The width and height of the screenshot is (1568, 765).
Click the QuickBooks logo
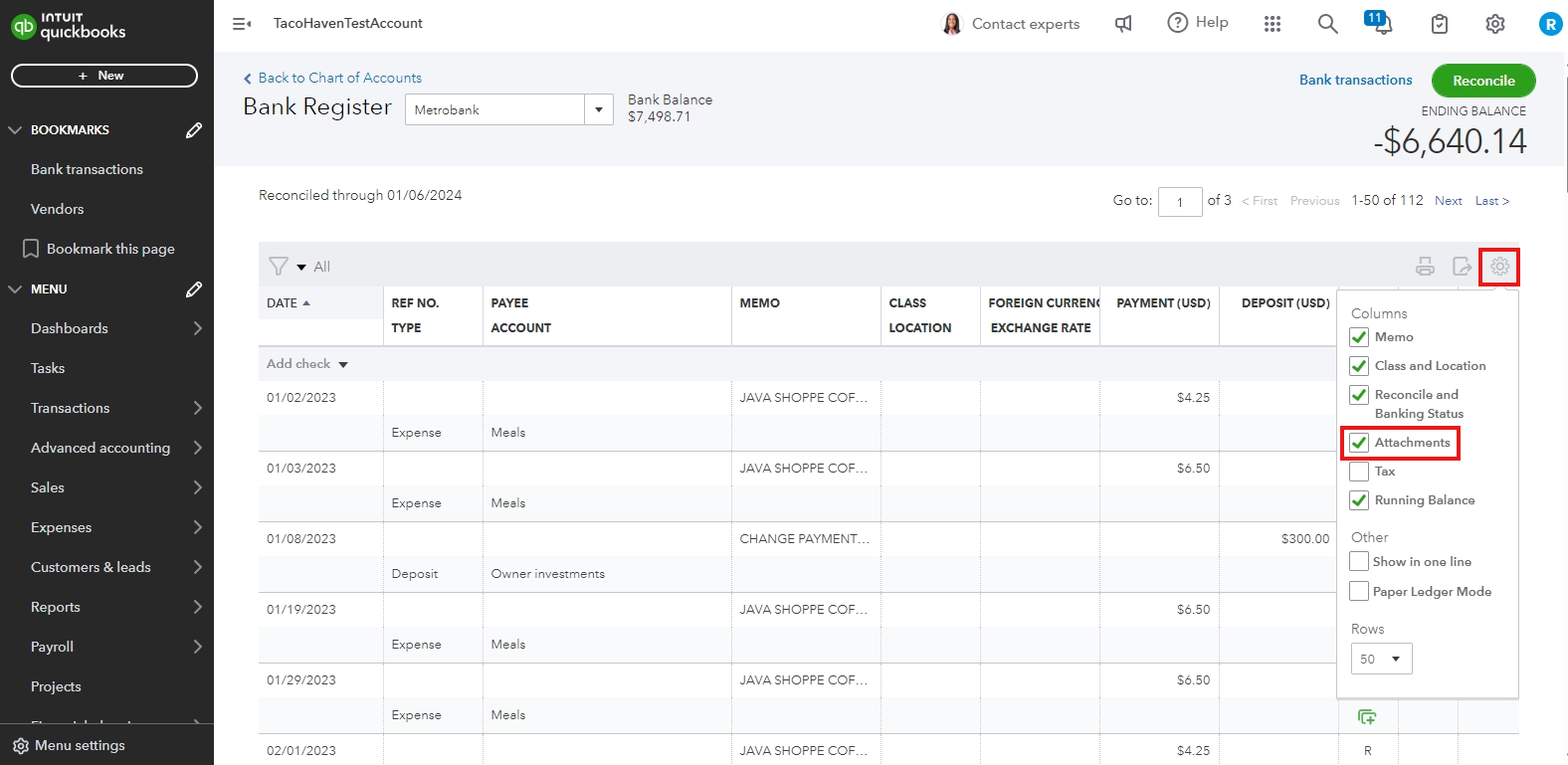click(x=69, y=25)
